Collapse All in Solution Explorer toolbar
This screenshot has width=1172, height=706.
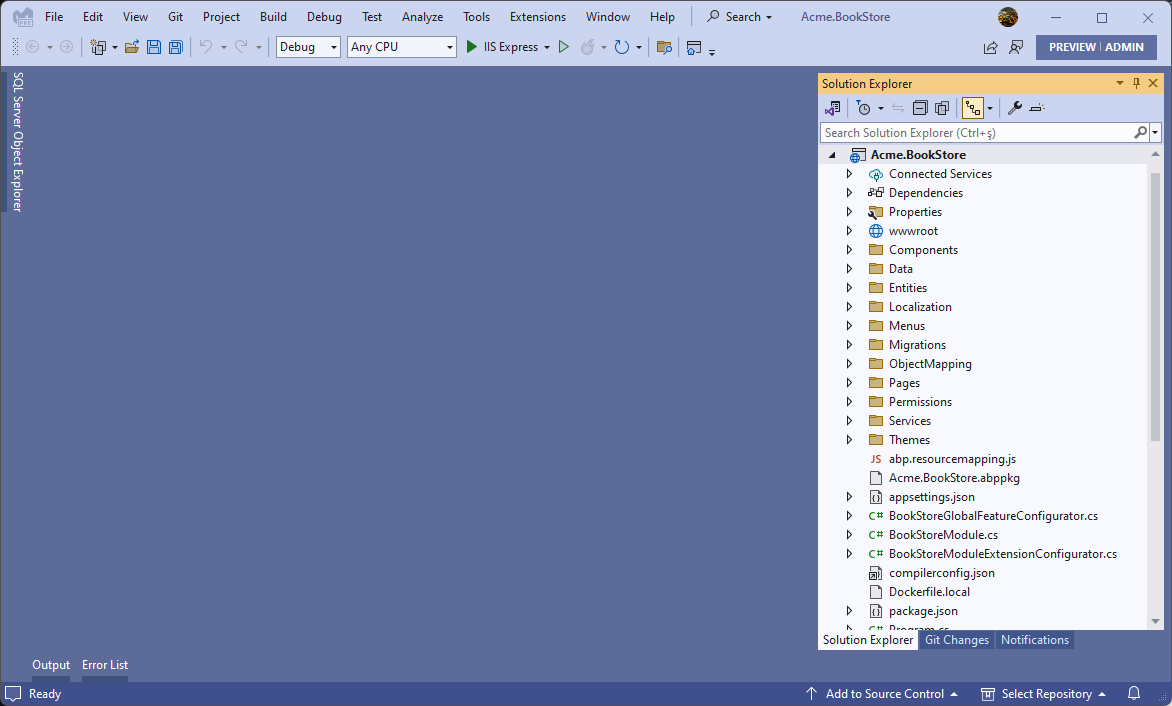coord(920,108)
